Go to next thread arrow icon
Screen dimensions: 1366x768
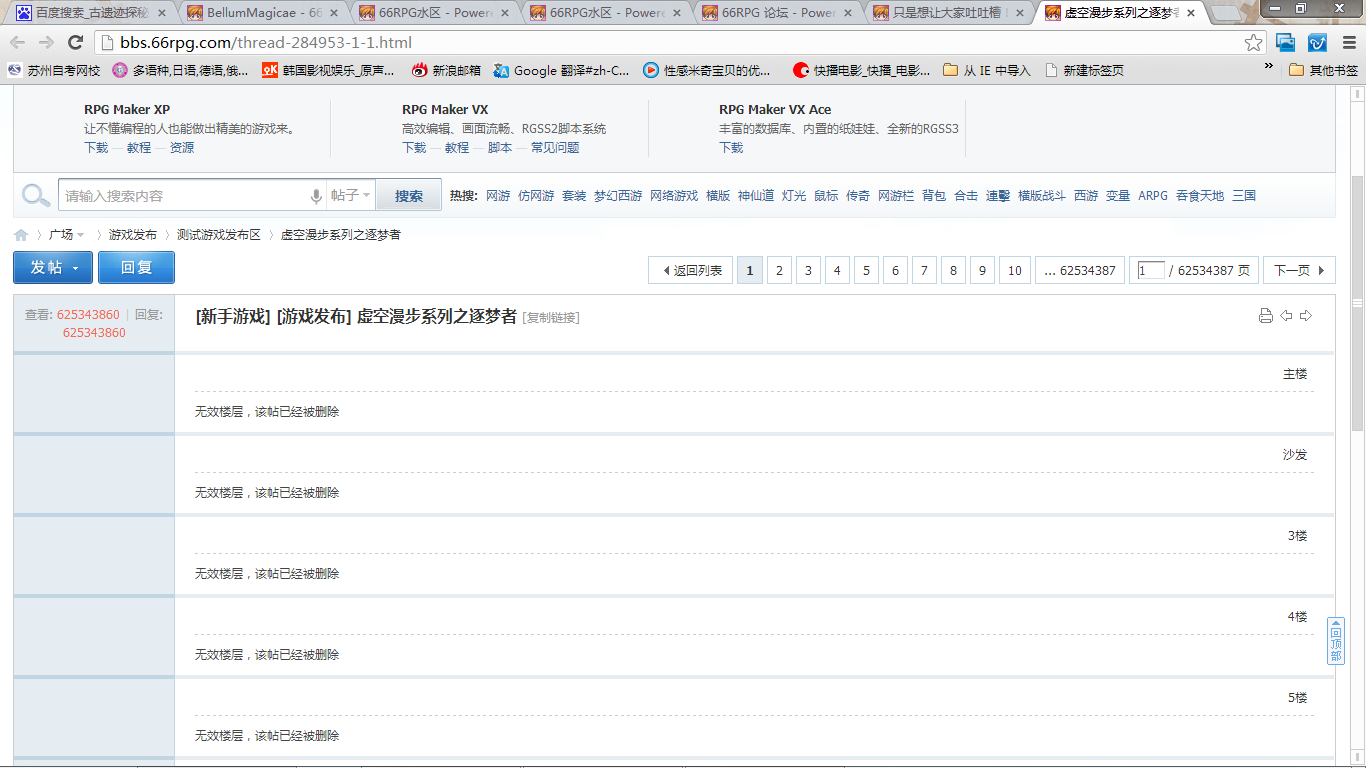1306,316
